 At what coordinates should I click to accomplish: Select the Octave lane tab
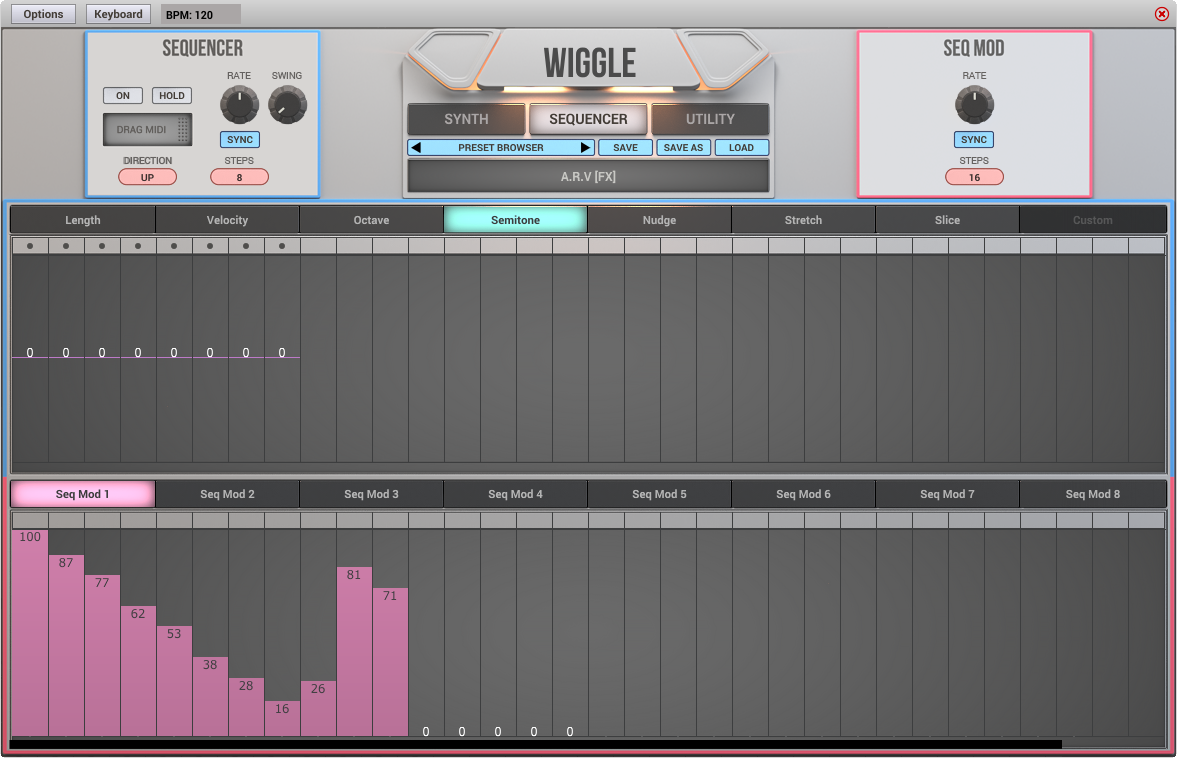pyautogui.click(x=372, y=220)
